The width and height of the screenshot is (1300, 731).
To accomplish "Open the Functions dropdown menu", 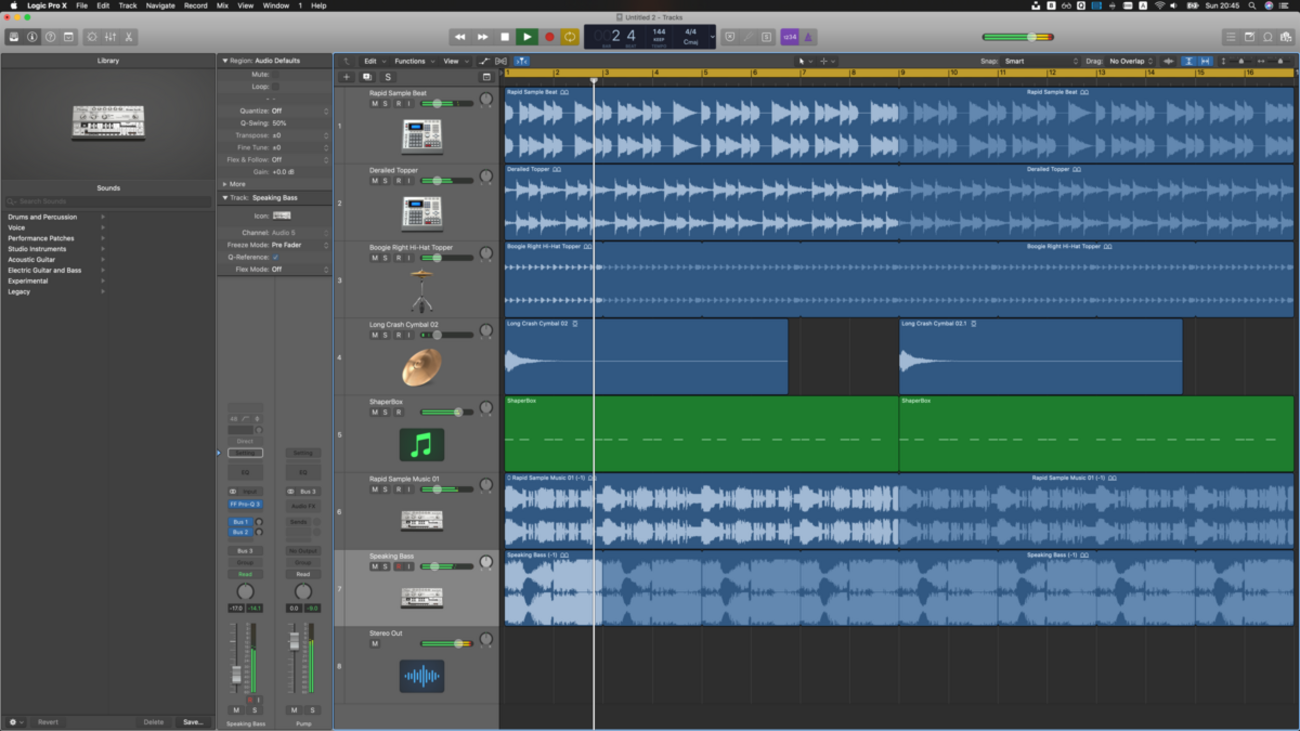I will (x=413, y=61).
